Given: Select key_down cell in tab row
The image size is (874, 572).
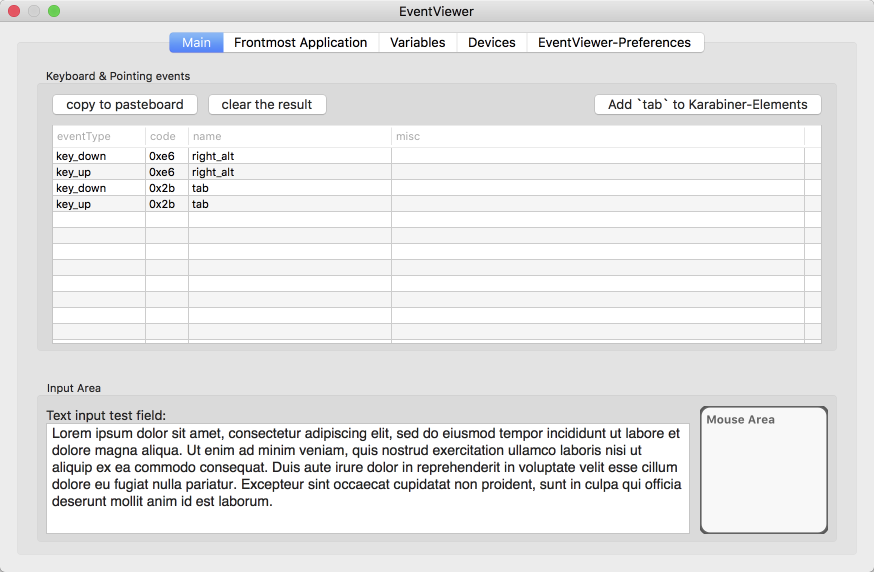Looking at the screenshot, I should coord(99,188).
